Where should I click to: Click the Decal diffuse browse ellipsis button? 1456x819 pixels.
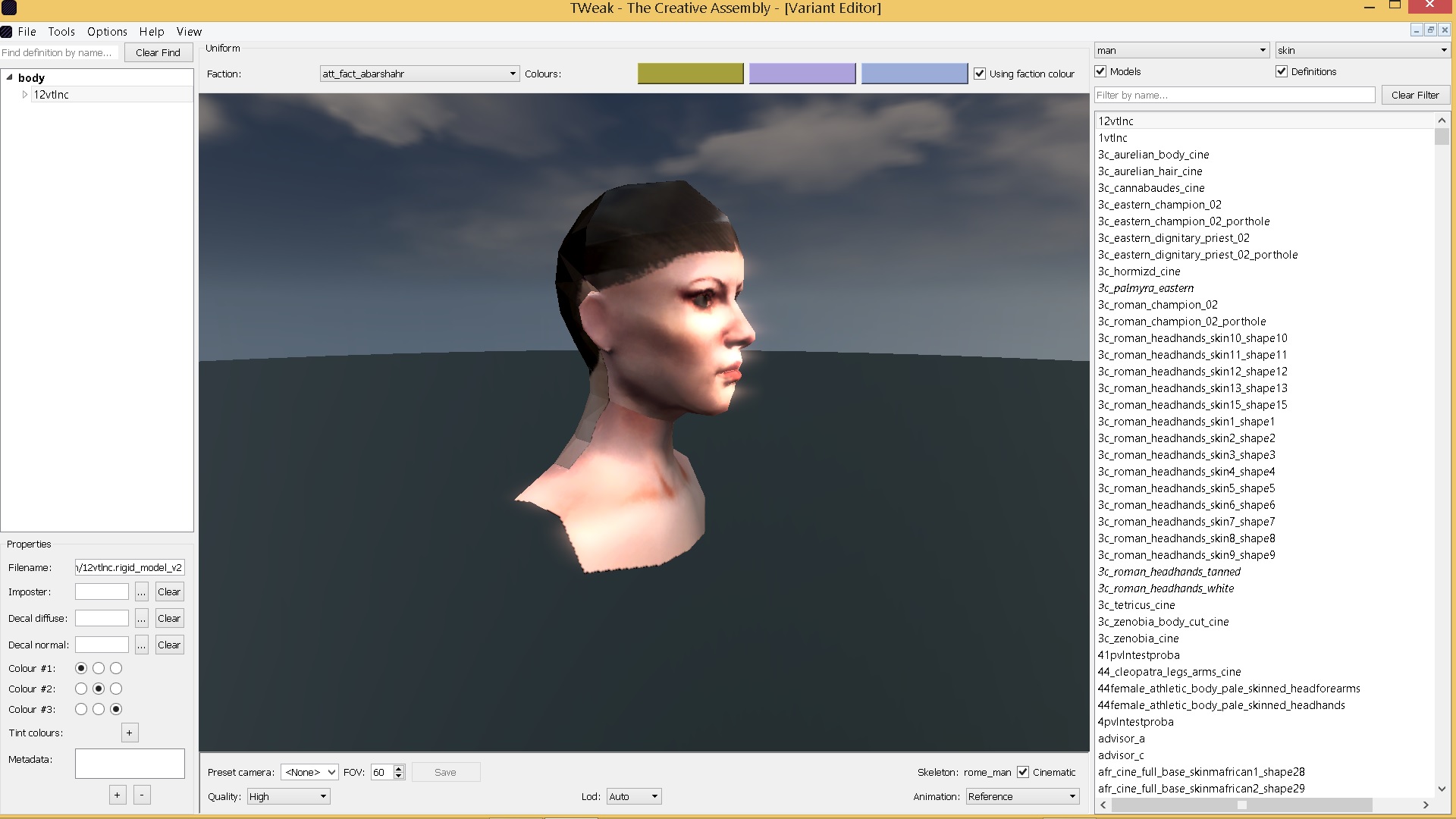point(141,619)
